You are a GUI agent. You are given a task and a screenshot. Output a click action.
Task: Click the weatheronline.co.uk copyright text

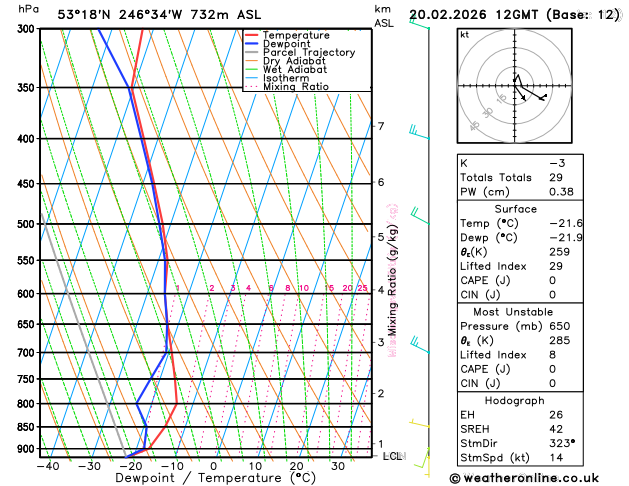click(x=524, y=478)
